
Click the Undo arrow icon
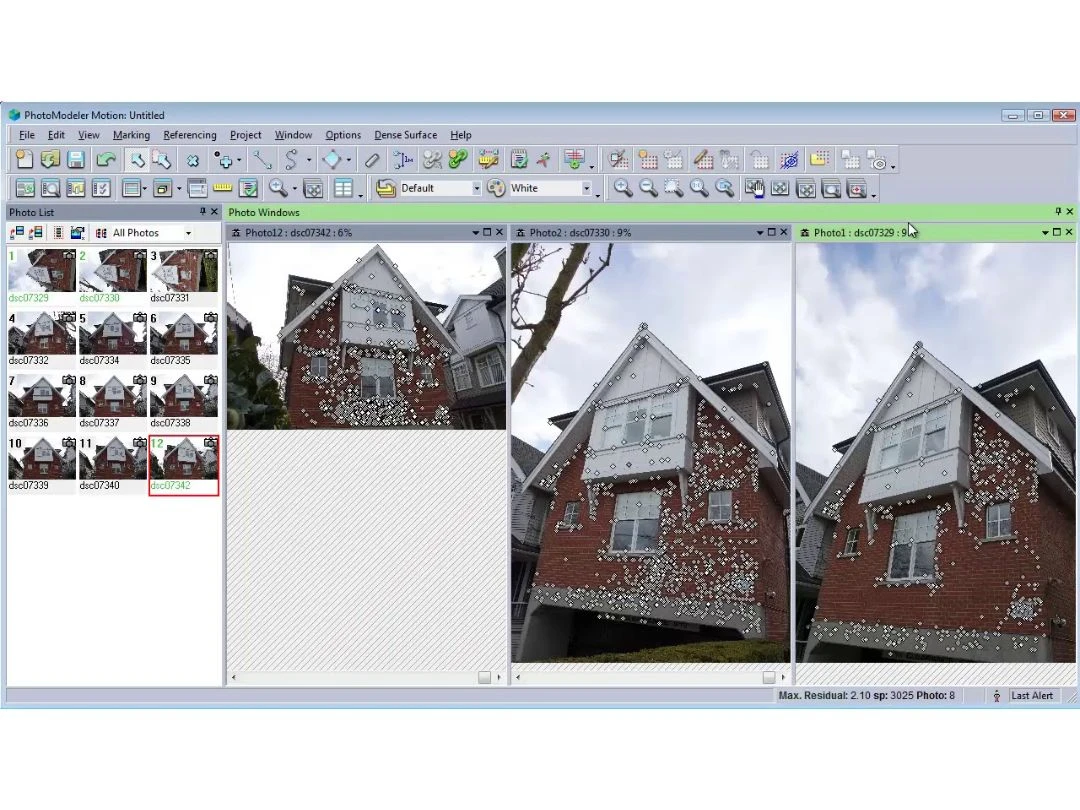tap(106, 160)
